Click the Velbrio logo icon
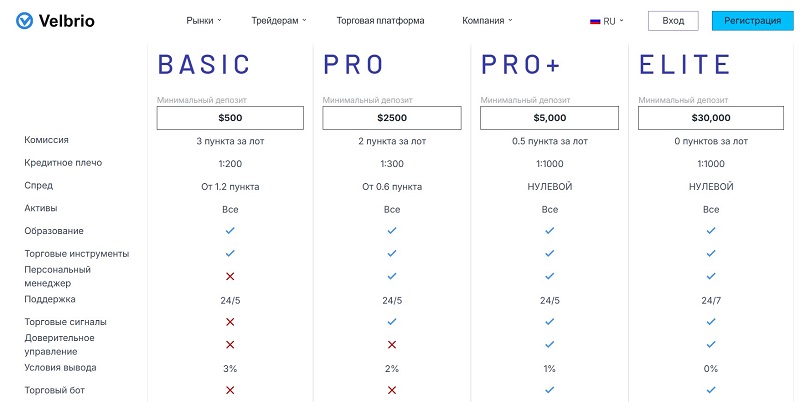The height and width of the screenshot is (402, 800). point(24,21)
